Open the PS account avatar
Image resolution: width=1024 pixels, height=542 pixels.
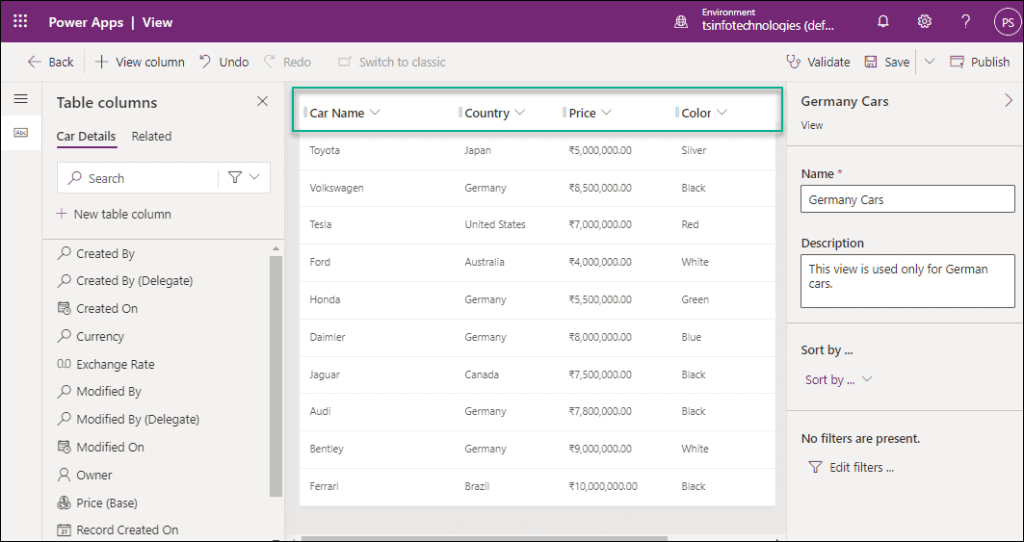pyautogui.click(x=1006, y=22)
